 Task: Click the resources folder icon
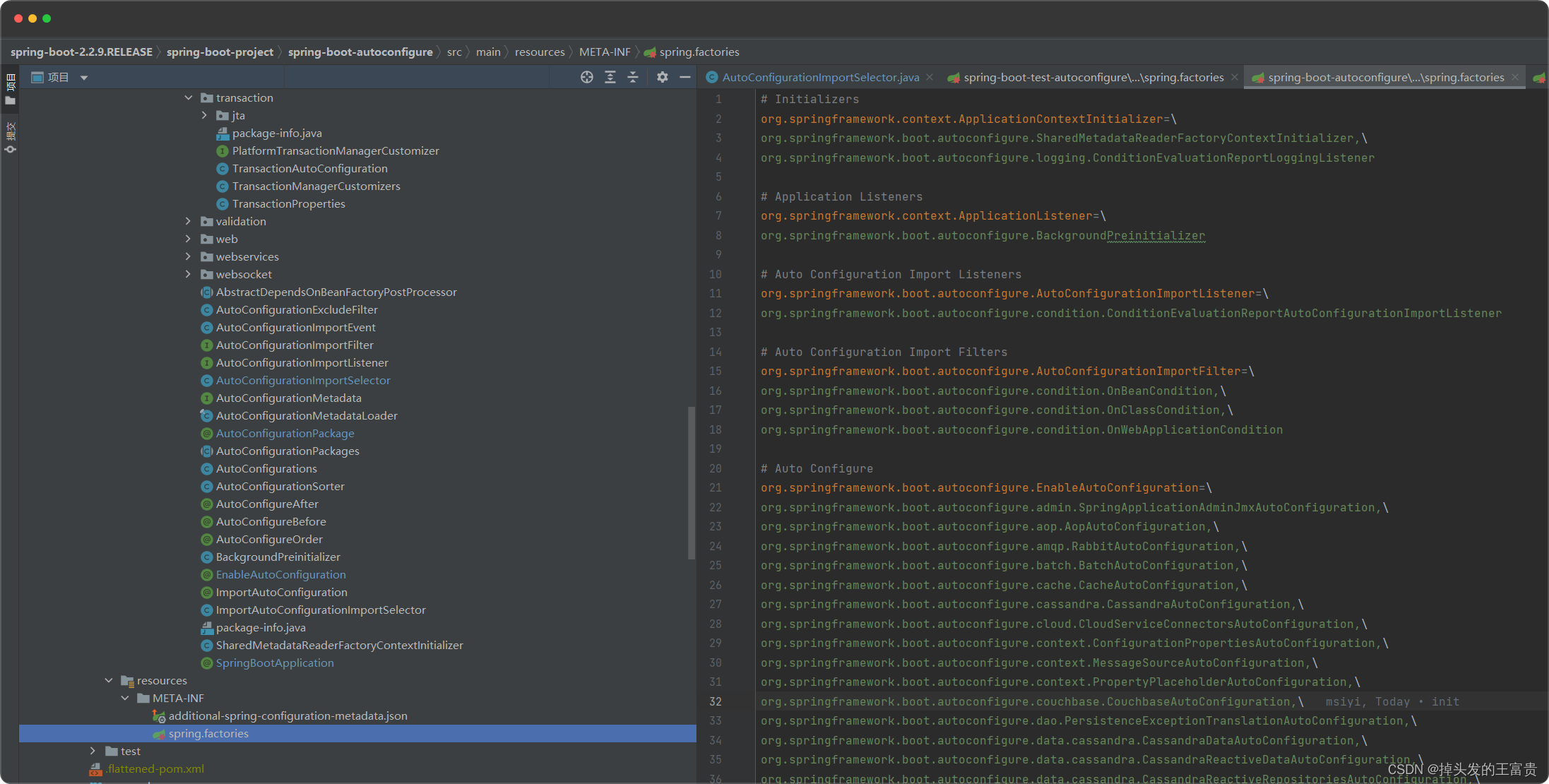127,680
